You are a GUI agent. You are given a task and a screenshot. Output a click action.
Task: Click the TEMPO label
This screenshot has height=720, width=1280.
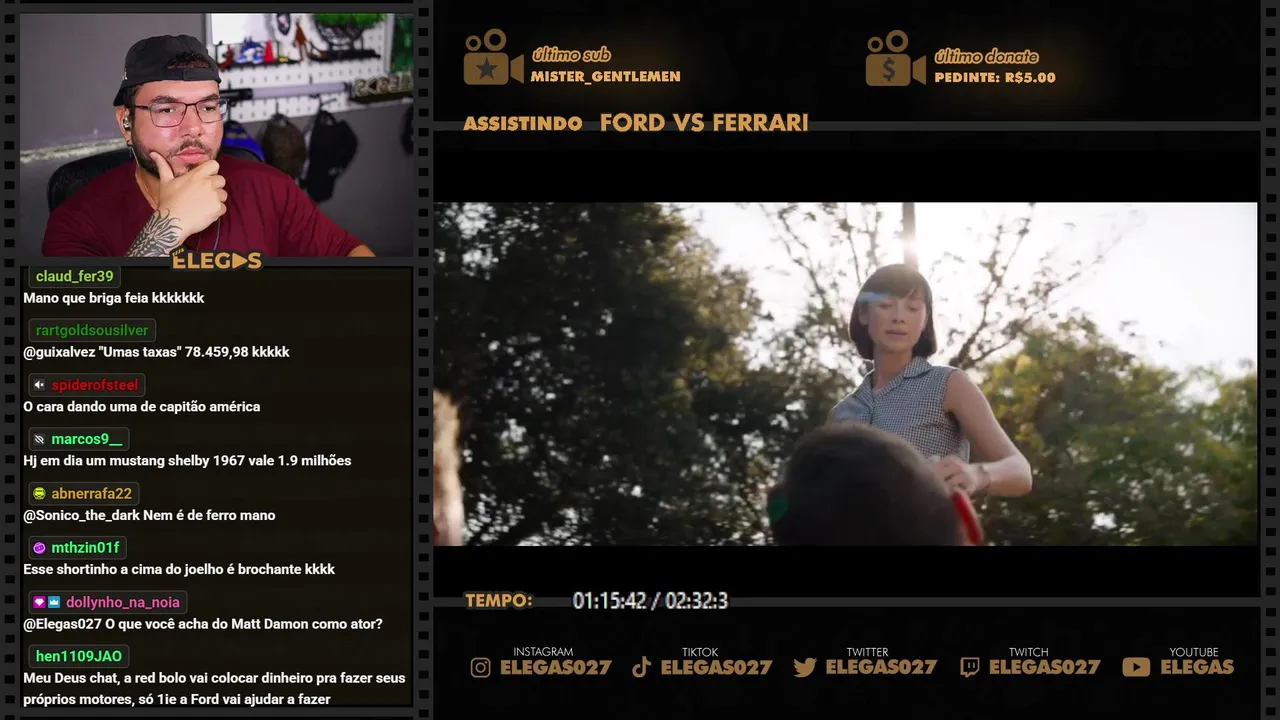499,601
